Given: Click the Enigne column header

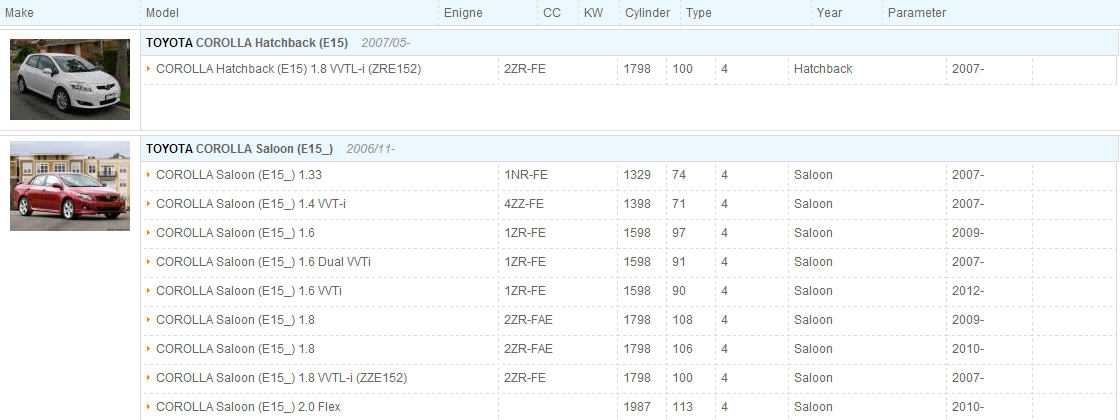Looking at the screenshot, I should (463, 13).
